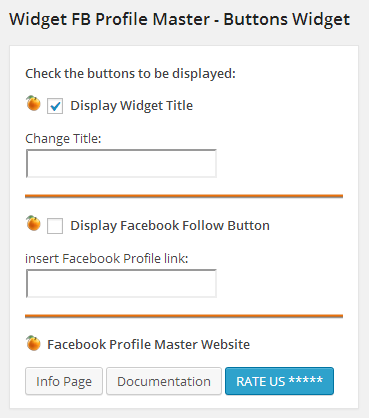
Task: Click the orange icon beside Display Facebook Follow Button
Action: (x=33, y=223)
